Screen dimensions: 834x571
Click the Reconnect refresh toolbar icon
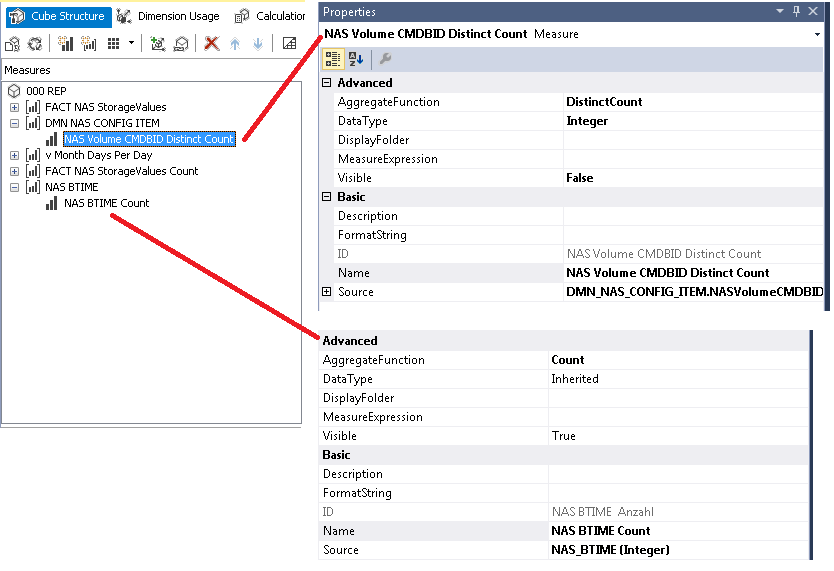tap(35, 44)
